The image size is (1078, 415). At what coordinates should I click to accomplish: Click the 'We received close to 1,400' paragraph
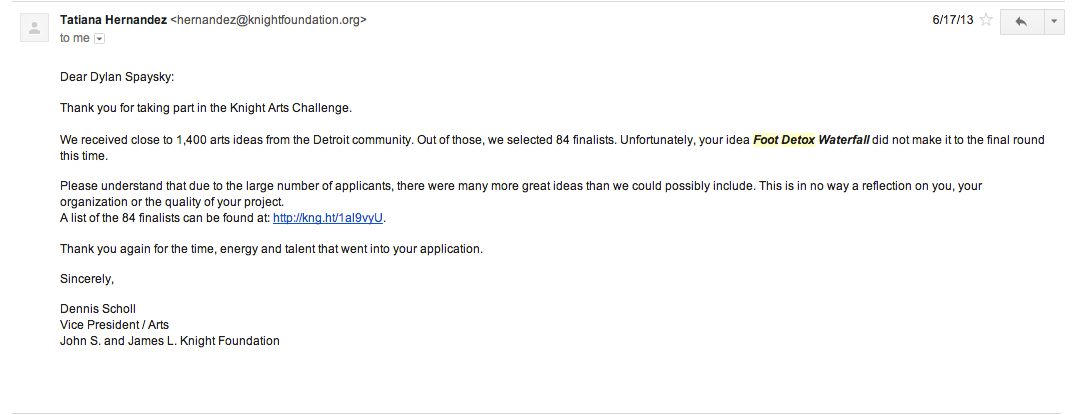tap(400, 140)
